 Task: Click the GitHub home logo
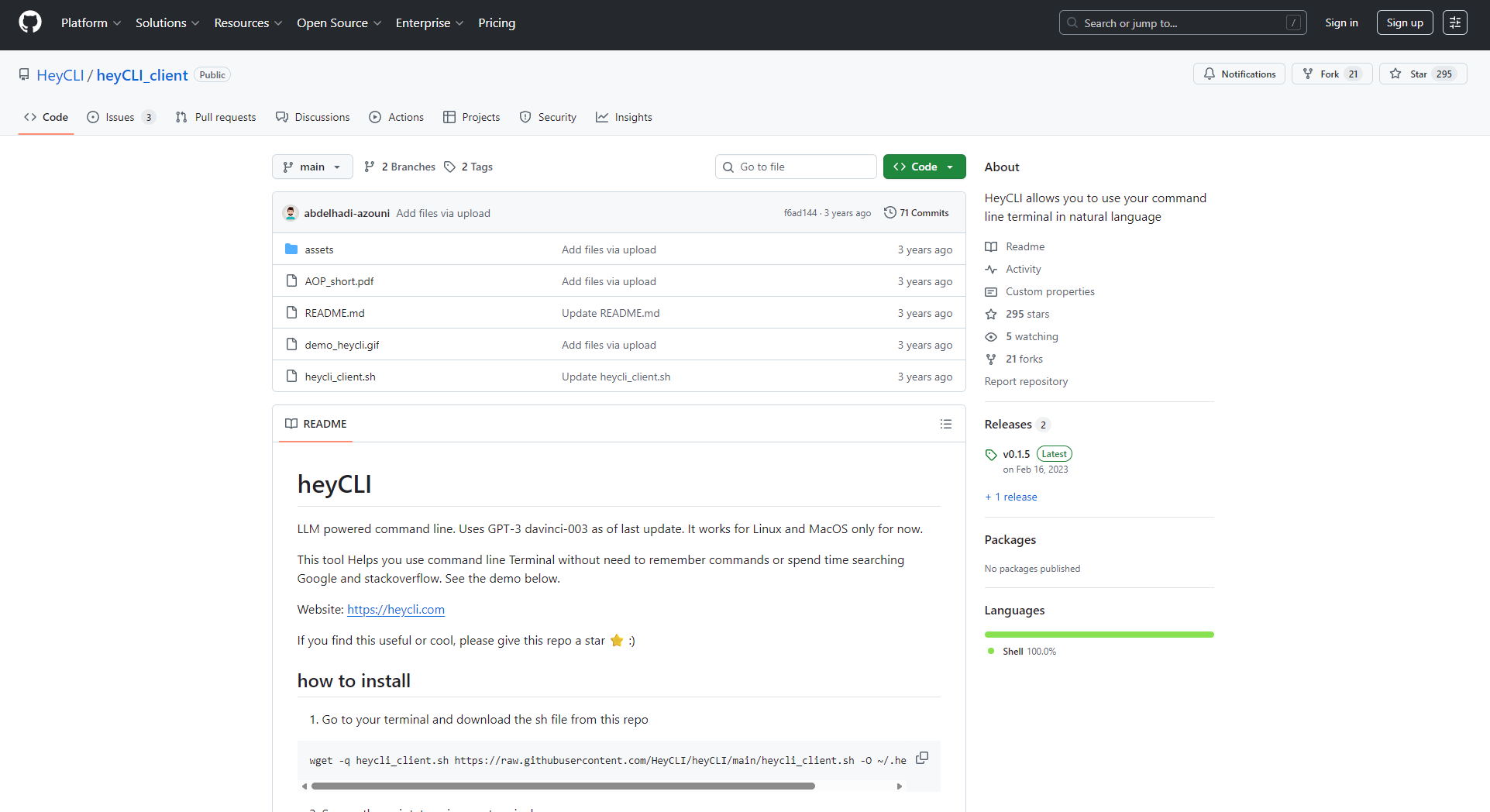(x=29, y=22)
